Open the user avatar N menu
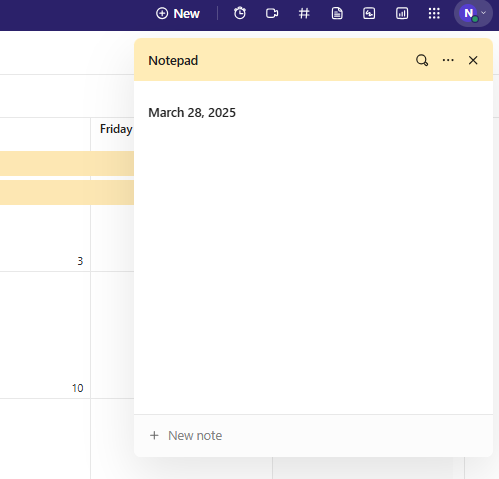 tap(473, 13)
